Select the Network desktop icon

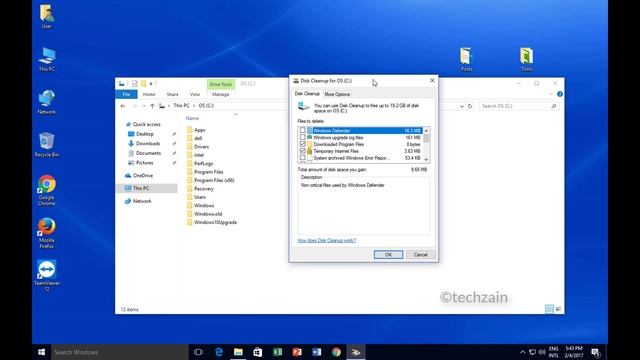(47, 102)
